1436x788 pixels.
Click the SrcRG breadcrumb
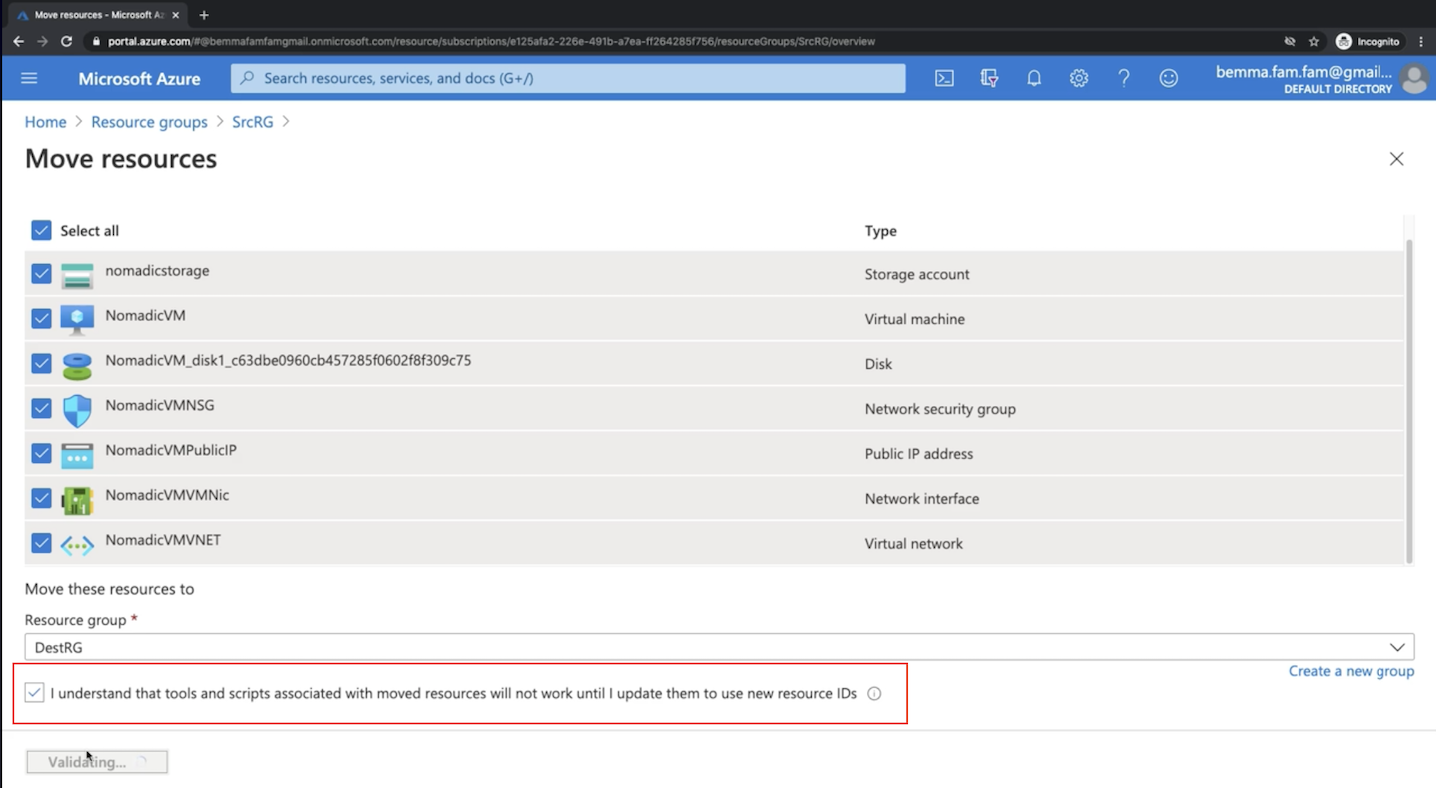(252, 122)
